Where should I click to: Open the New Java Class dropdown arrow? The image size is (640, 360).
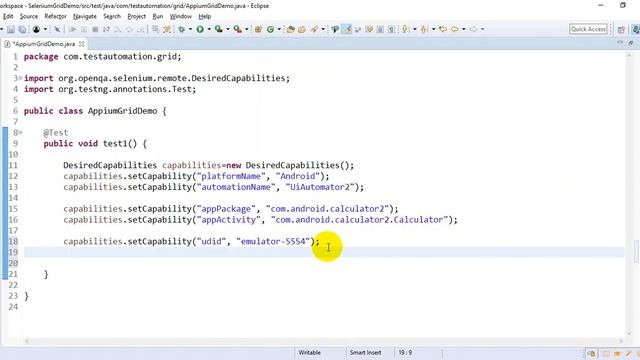279,29
